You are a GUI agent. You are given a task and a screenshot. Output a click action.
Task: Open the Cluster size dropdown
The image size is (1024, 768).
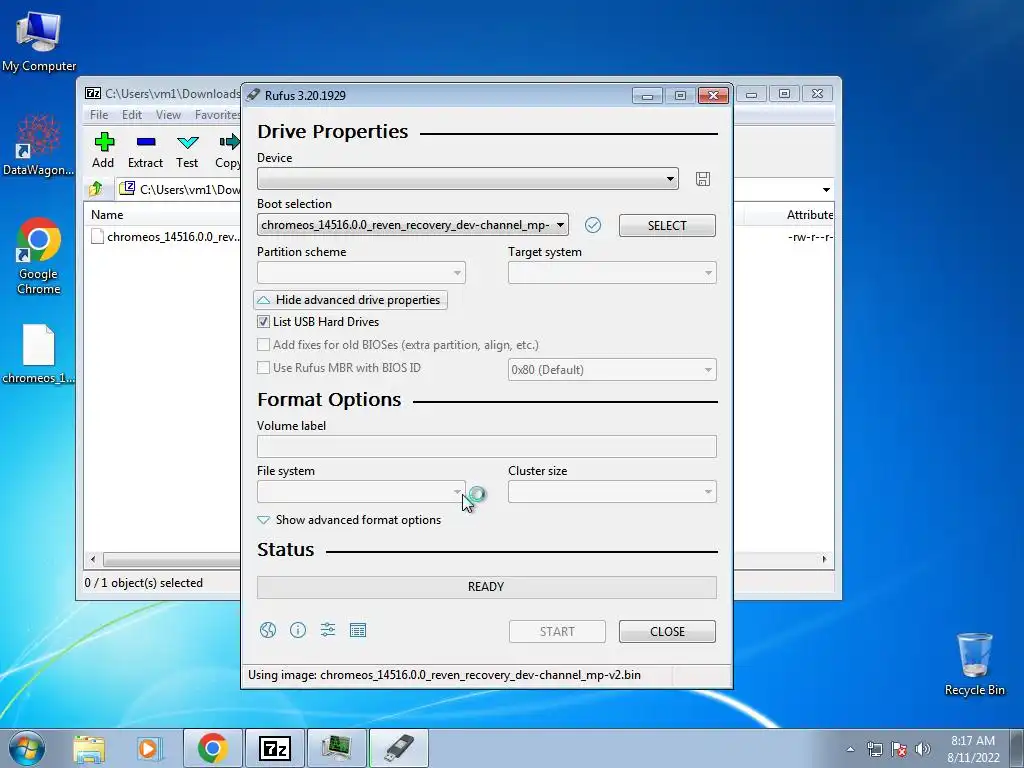tap(612, 492)
